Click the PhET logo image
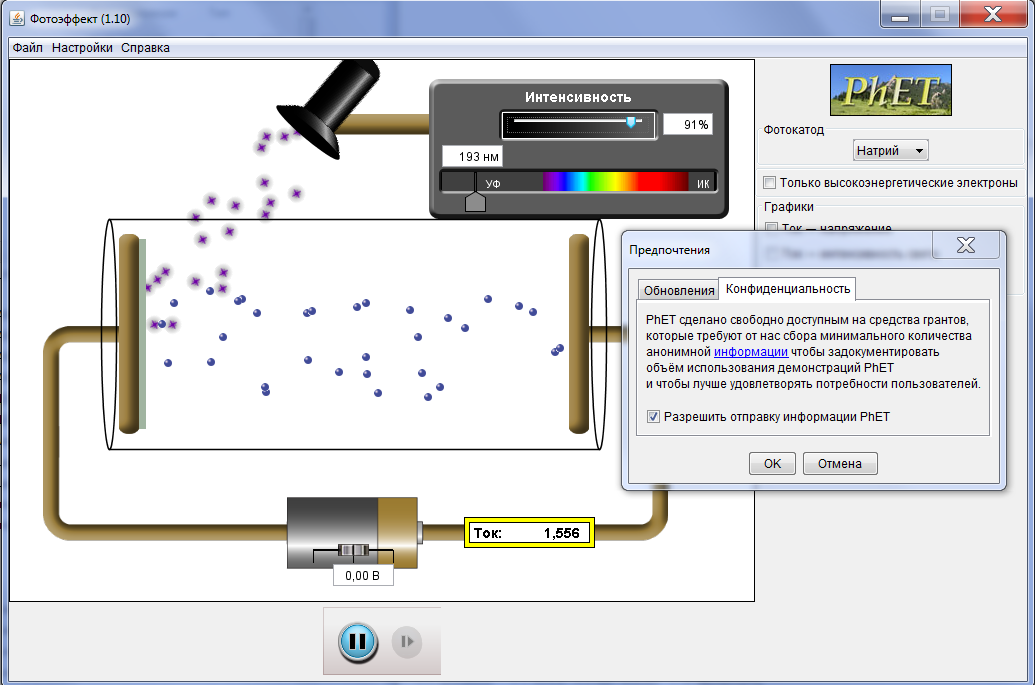The image size is (1035, 685). click(x=890, y=90)
